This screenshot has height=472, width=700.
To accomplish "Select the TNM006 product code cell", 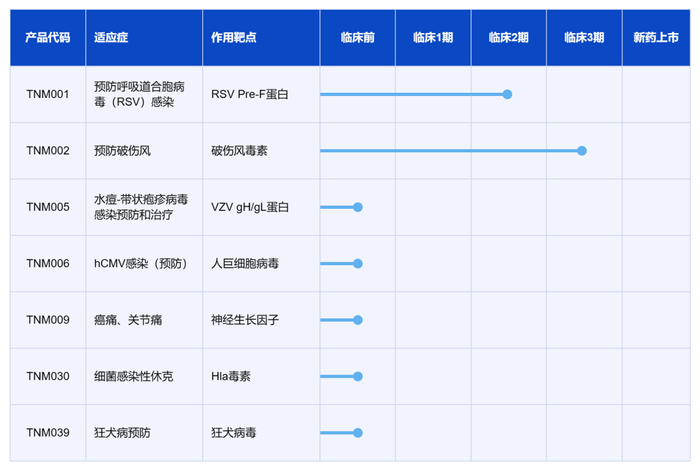I will pos(48,263).
